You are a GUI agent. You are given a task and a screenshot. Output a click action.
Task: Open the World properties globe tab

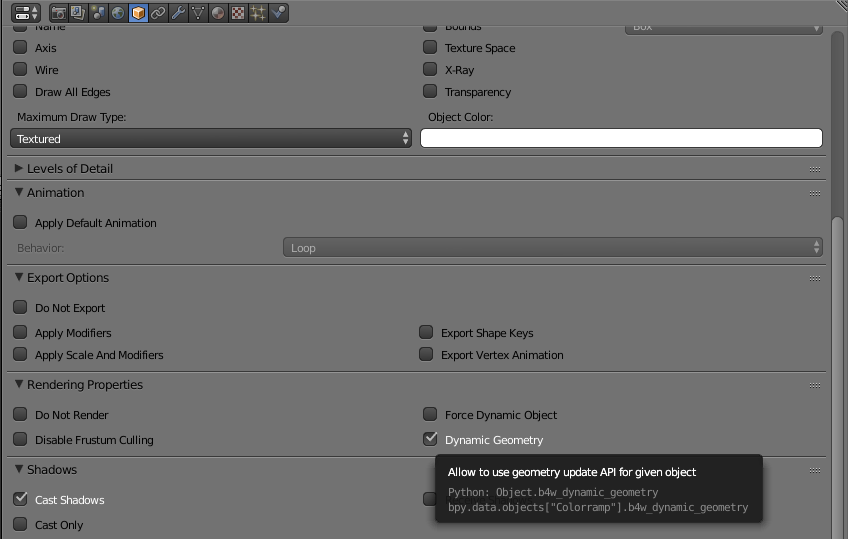pos(119,13)
